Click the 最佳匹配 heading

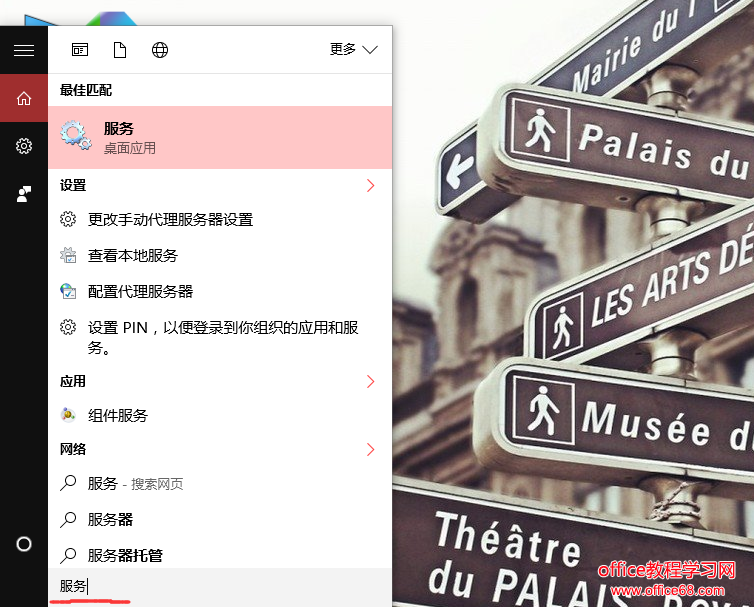tap(86, 90)
